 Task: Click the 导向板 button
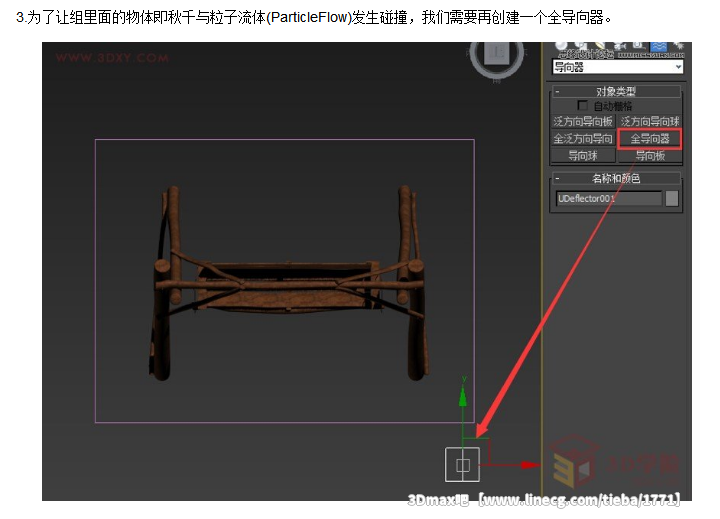click(x=650, y=156)
